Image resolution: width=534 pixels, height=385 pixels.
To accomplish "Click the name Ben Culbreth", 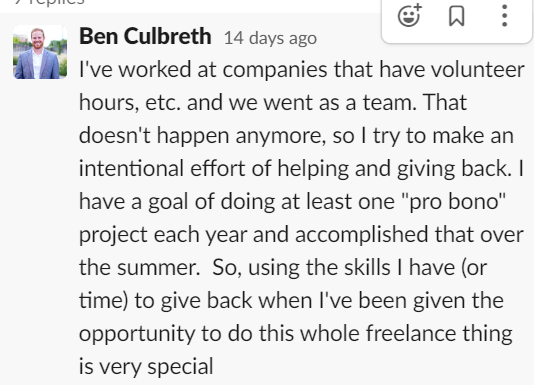I will point(145,36).
